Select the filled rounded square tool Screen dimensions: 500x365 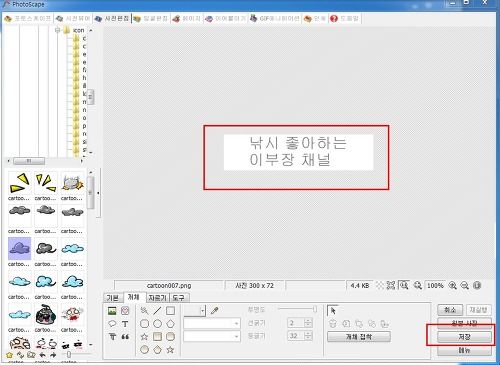170,337
